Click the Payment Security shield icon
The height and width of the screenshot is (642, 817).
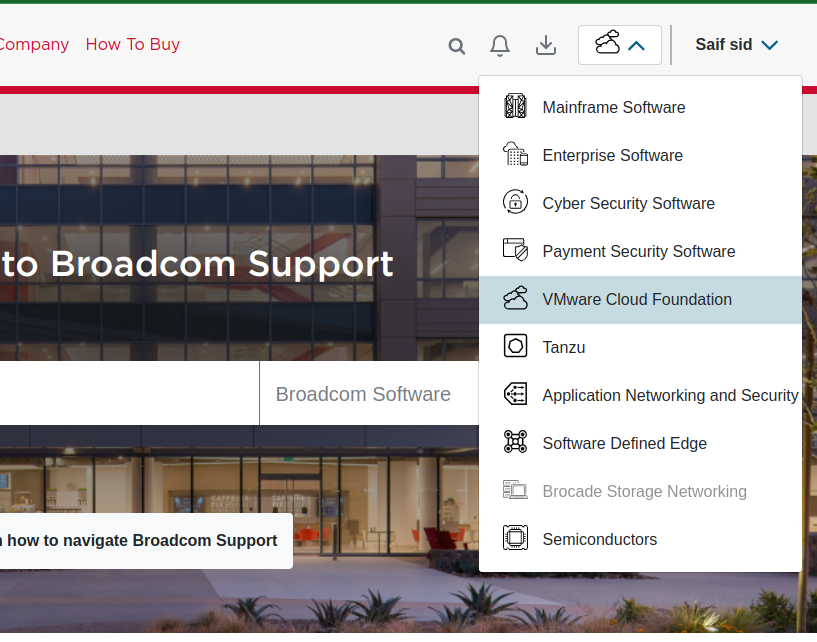pyautogui.click(x=515, y=250)
